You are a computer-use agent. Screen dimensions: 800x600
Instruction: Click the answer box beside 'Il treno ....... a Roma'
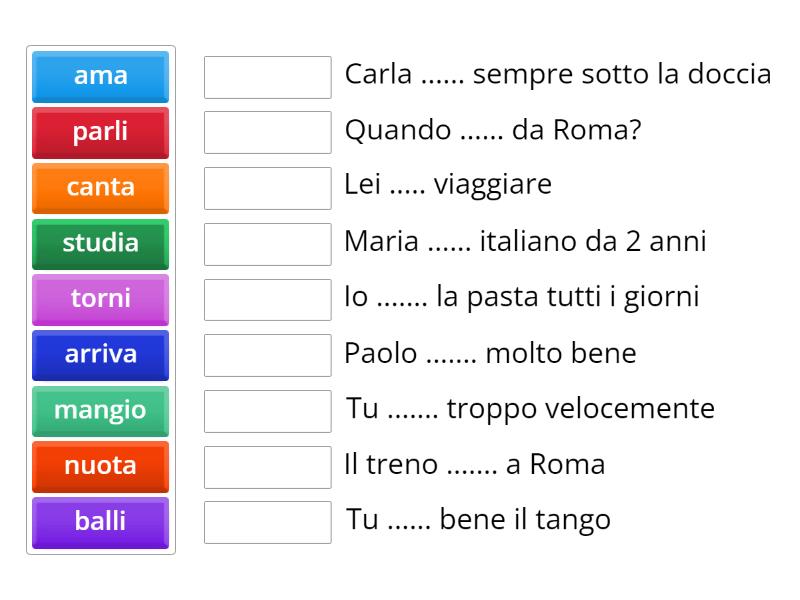click(x=266, y=465)
